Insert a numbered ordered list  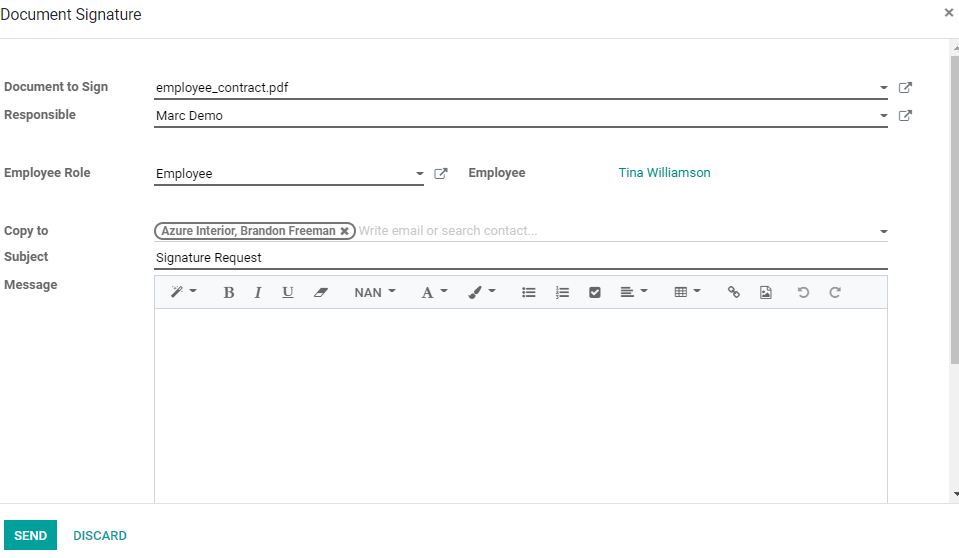(562, 293)
